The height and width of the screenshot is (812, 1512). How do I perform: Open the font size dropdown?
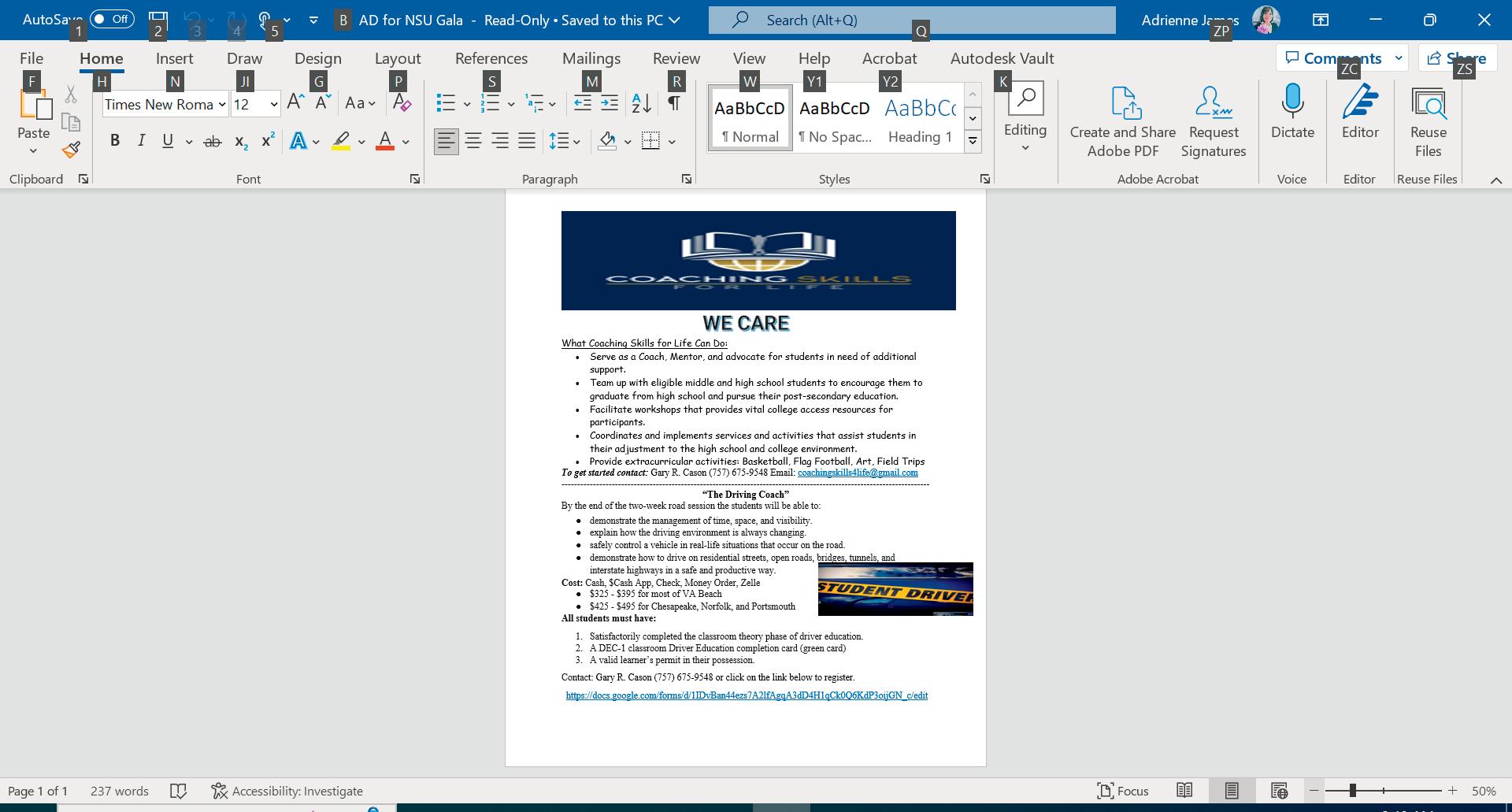point(273,104)
